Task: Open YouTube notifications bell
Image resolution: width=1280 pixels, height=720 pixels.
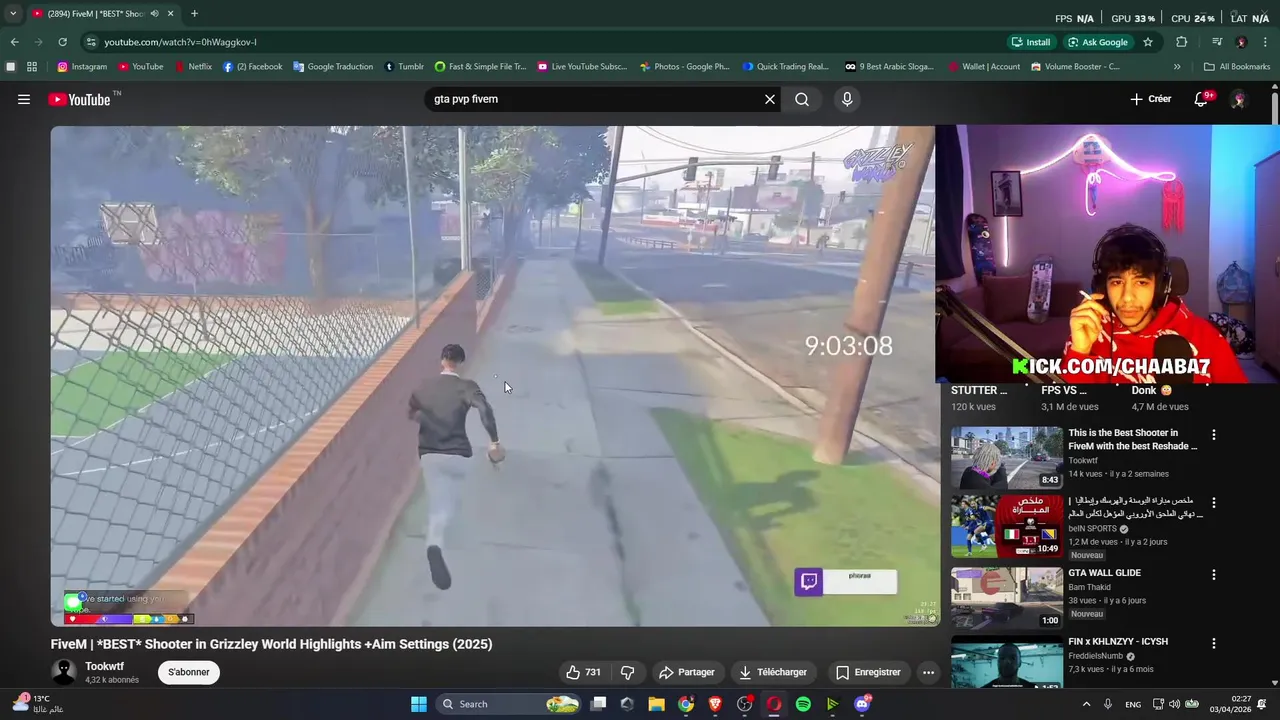Action: coord(1202,99)
